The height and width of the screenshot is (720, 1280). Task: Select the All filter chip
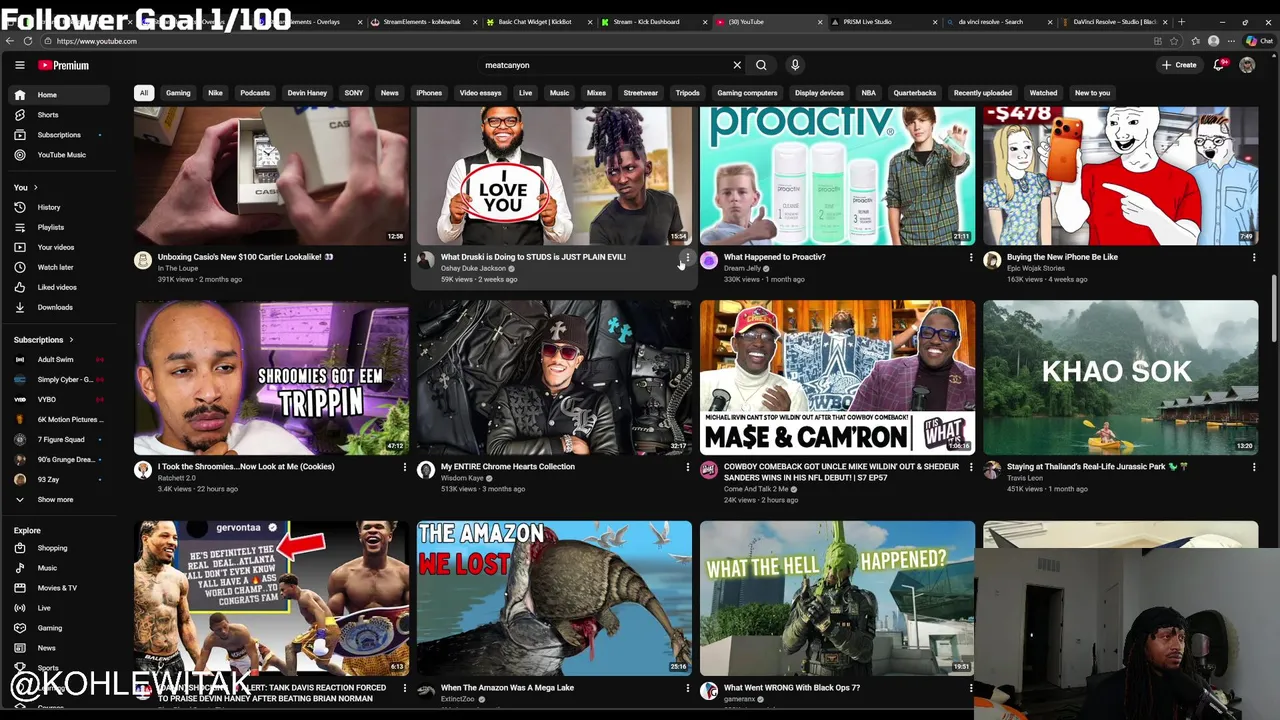[143, 93]
